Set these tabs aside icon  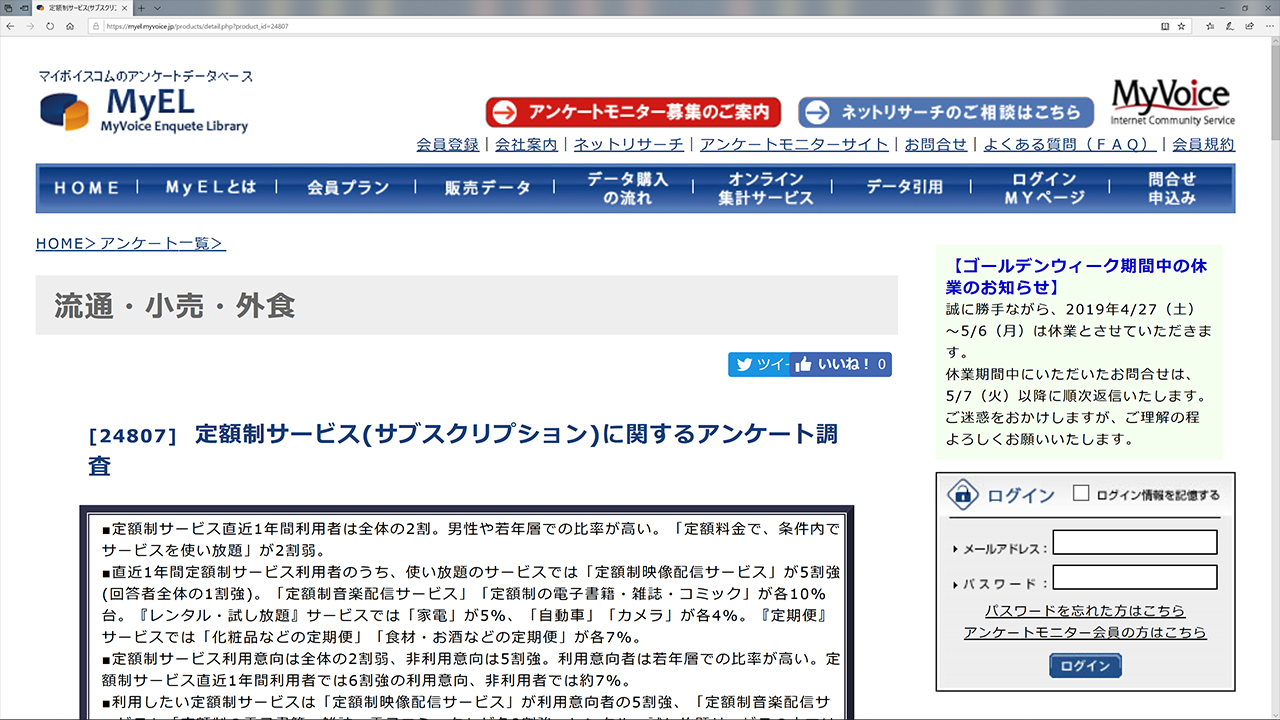tap(24, 7)
